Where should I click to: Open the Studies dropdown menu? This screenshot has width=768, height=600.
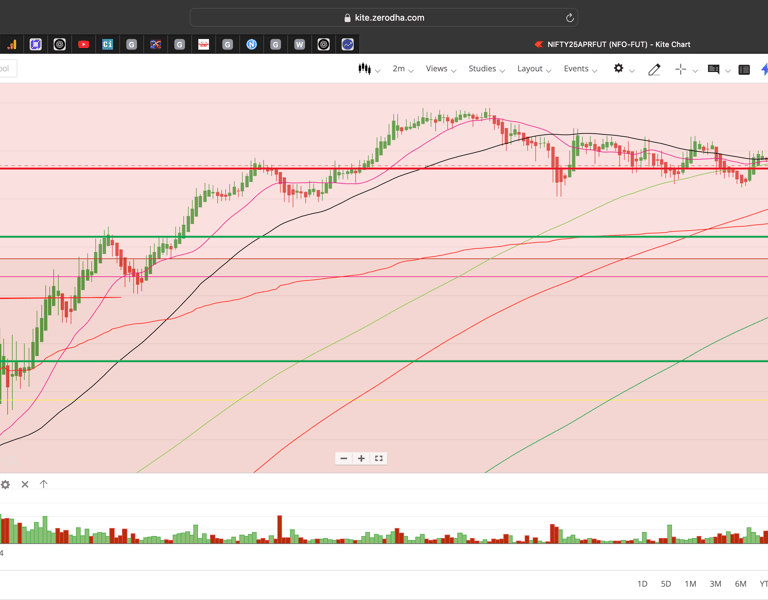[x=486, y=69]
